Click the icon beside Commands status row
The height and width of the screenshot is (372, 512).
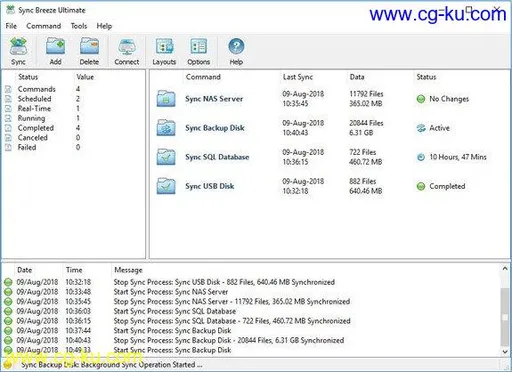[x=9, y=89]
